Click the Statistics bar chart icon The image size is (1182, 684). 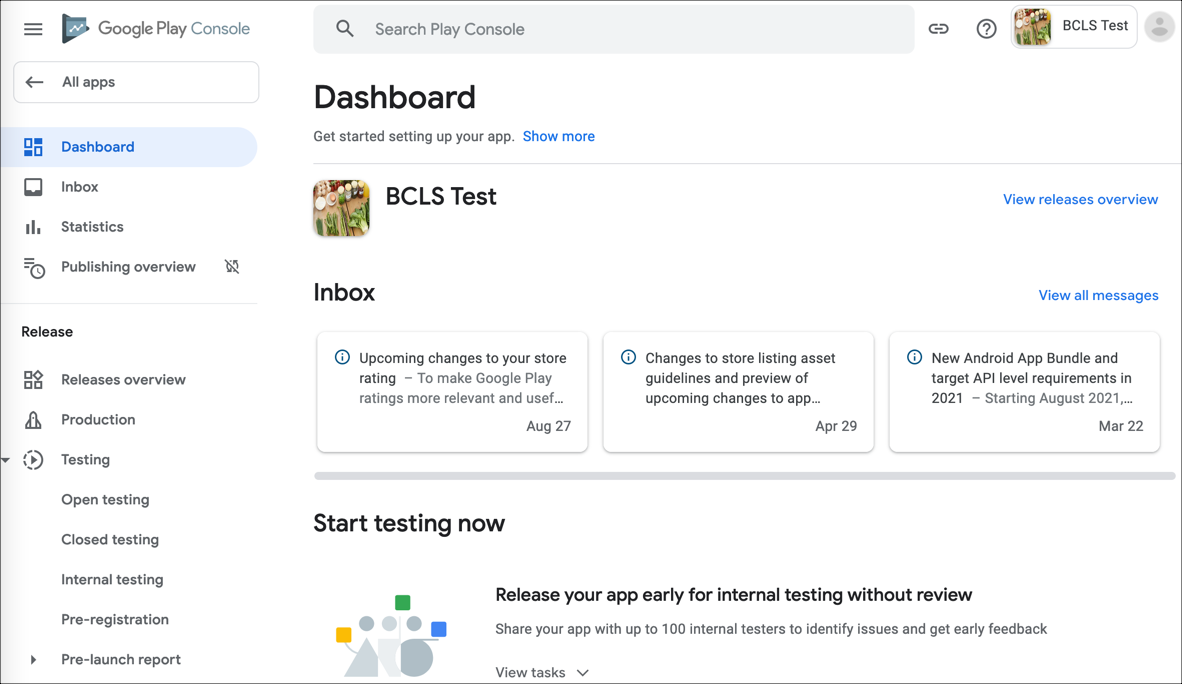[33, 227]
